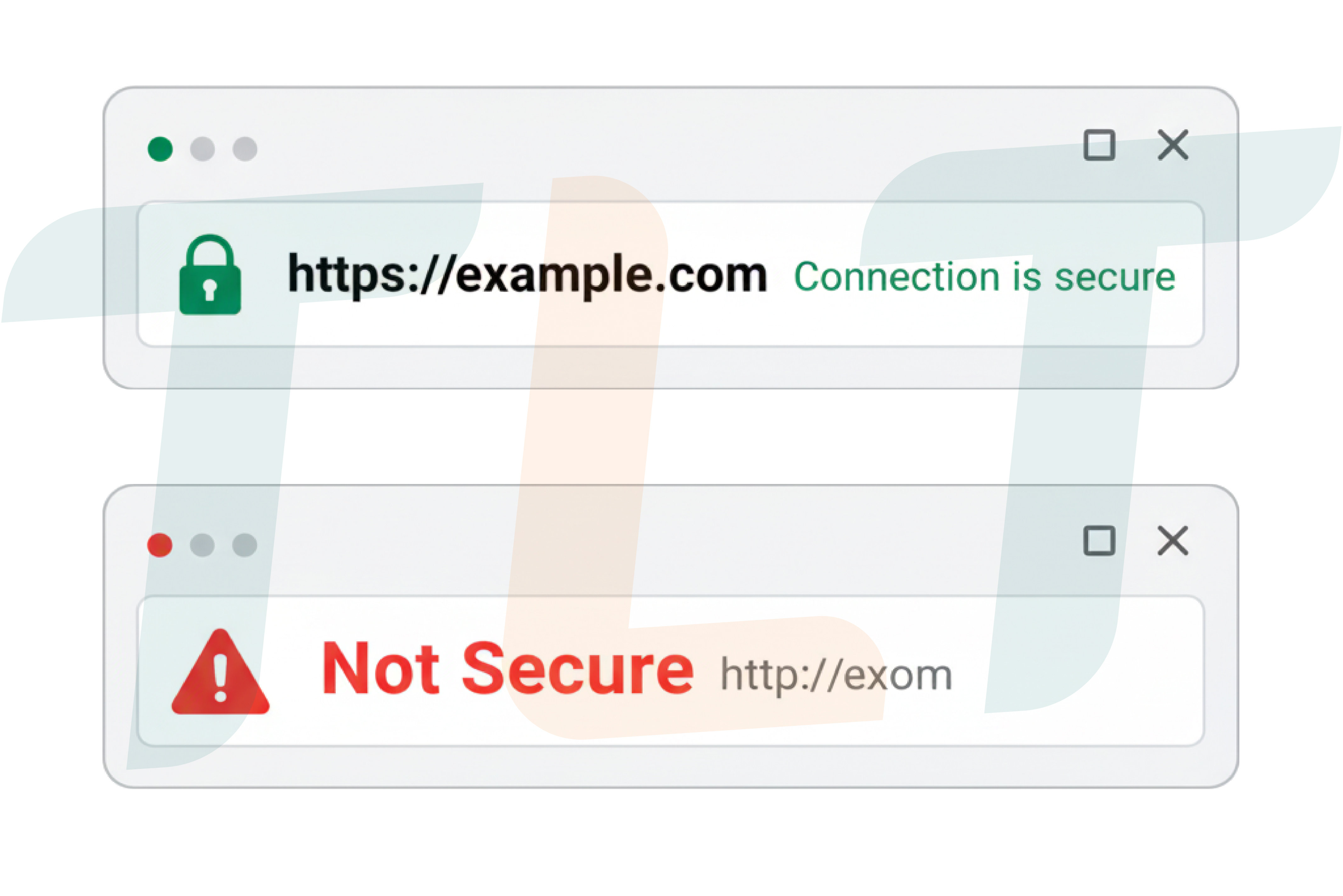Click the red warning triangle icon
The width and height of the screenshot is (1343, 896).
click(220, 673)
